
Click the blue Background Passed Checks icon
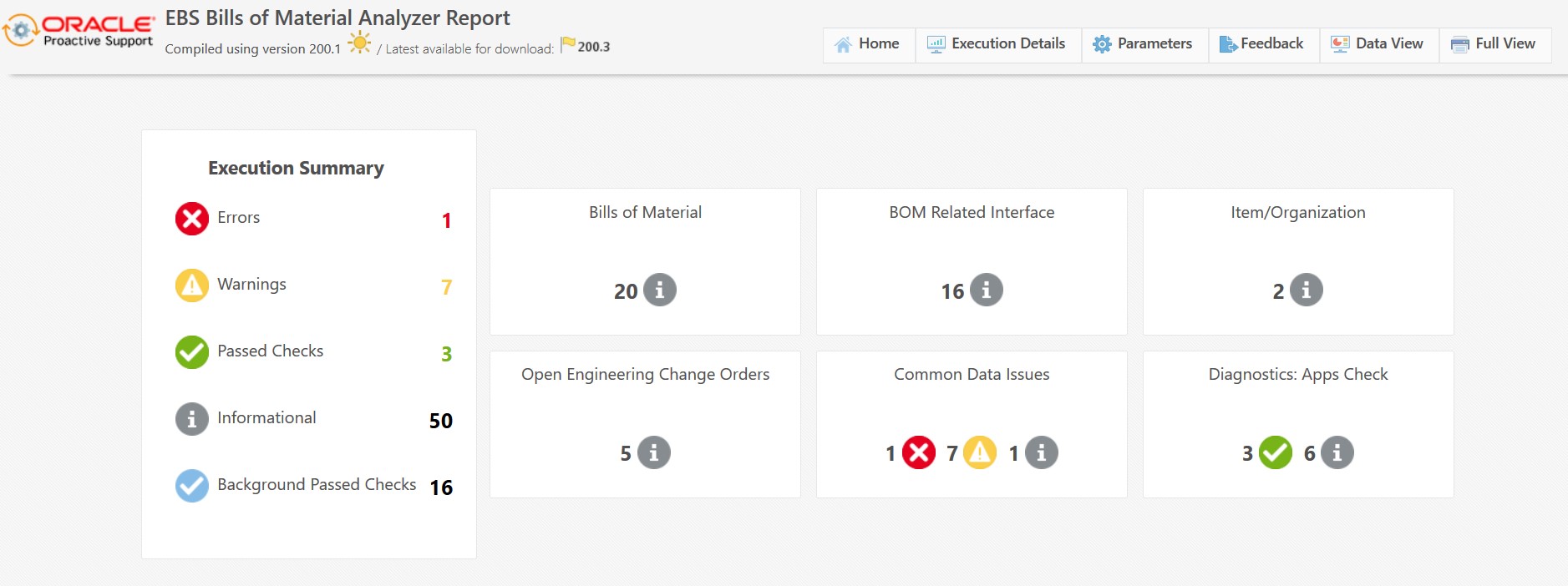coord(191,486)
